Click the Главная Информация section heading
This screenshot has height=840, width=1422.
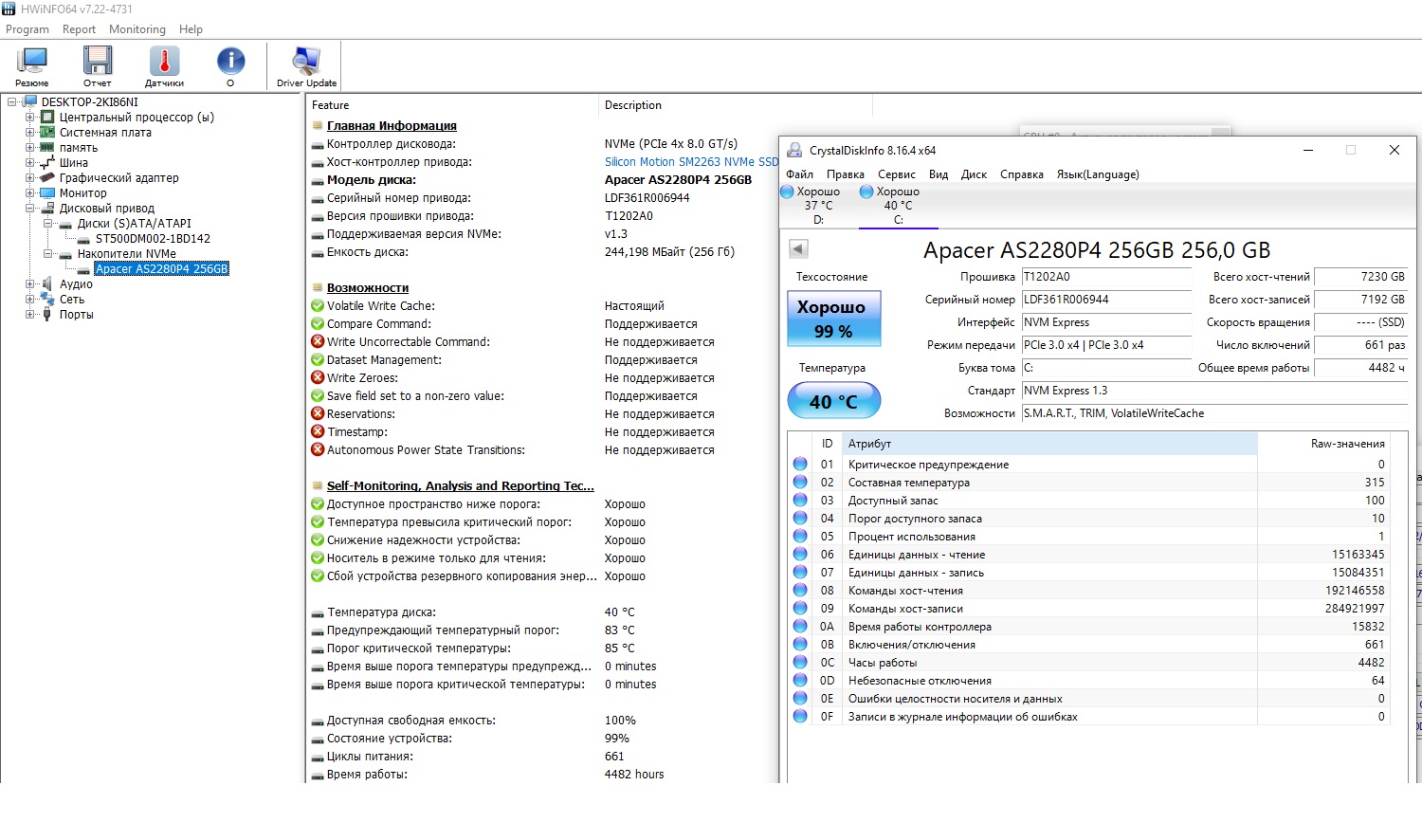(392, 126)
